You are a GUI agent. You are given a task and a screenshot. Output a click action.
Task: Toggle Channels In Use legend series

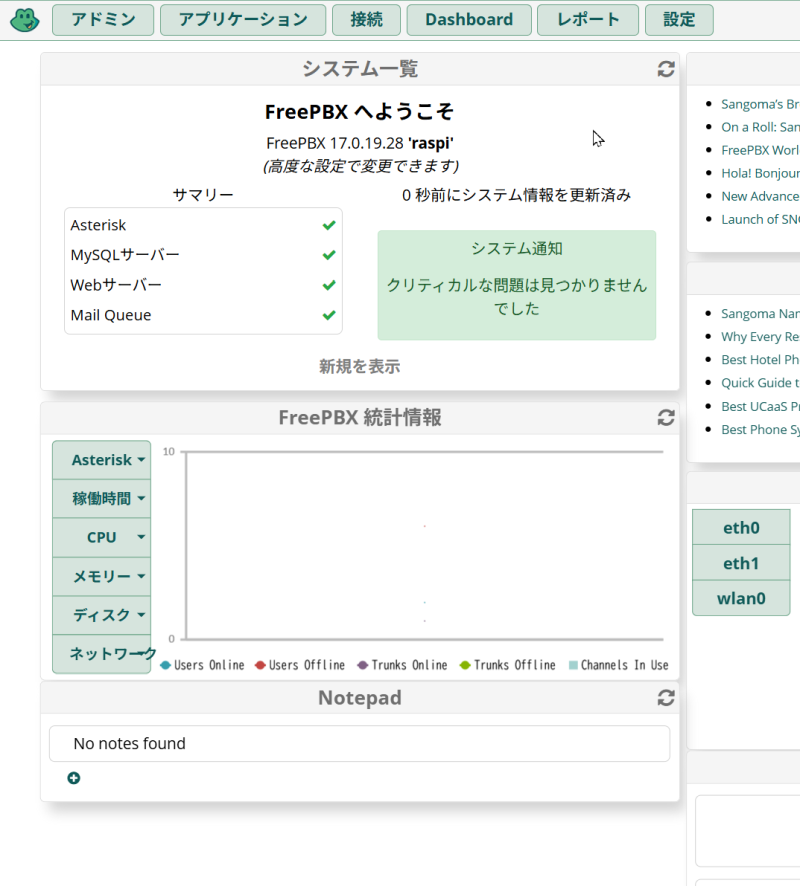[619, 665]
